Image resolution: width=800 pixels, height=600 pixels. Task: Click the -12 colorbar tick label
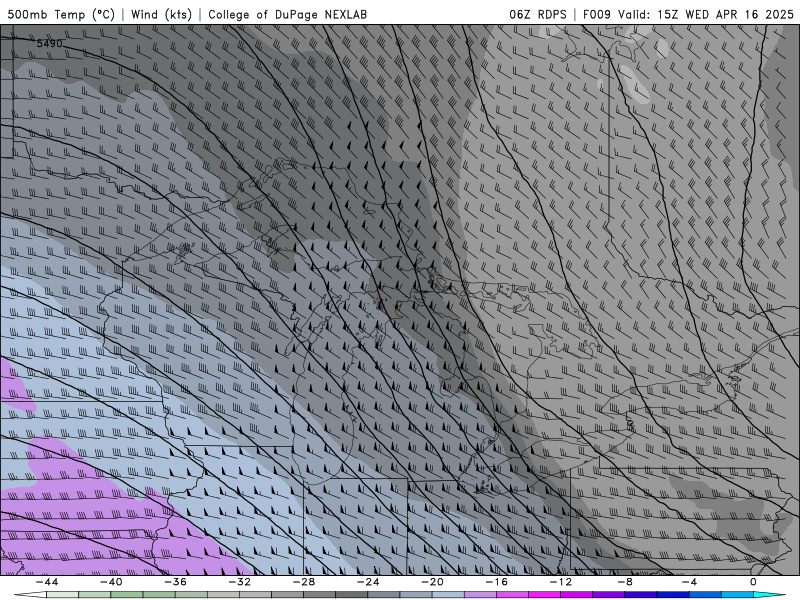[x=561, y=582]
